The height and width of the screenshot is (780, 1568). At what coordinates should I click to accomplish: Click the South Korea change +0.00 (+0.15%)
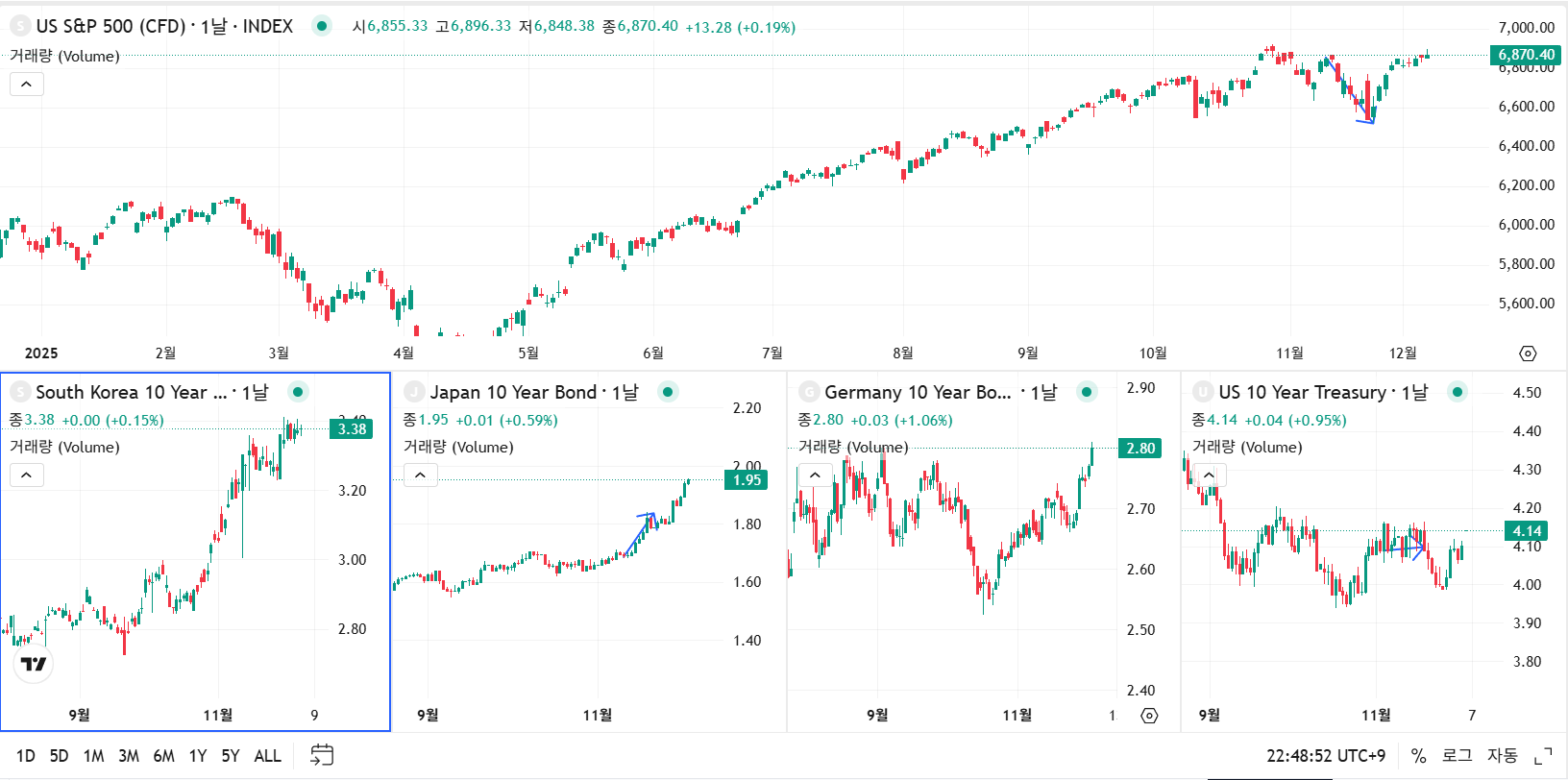[113, 420]
